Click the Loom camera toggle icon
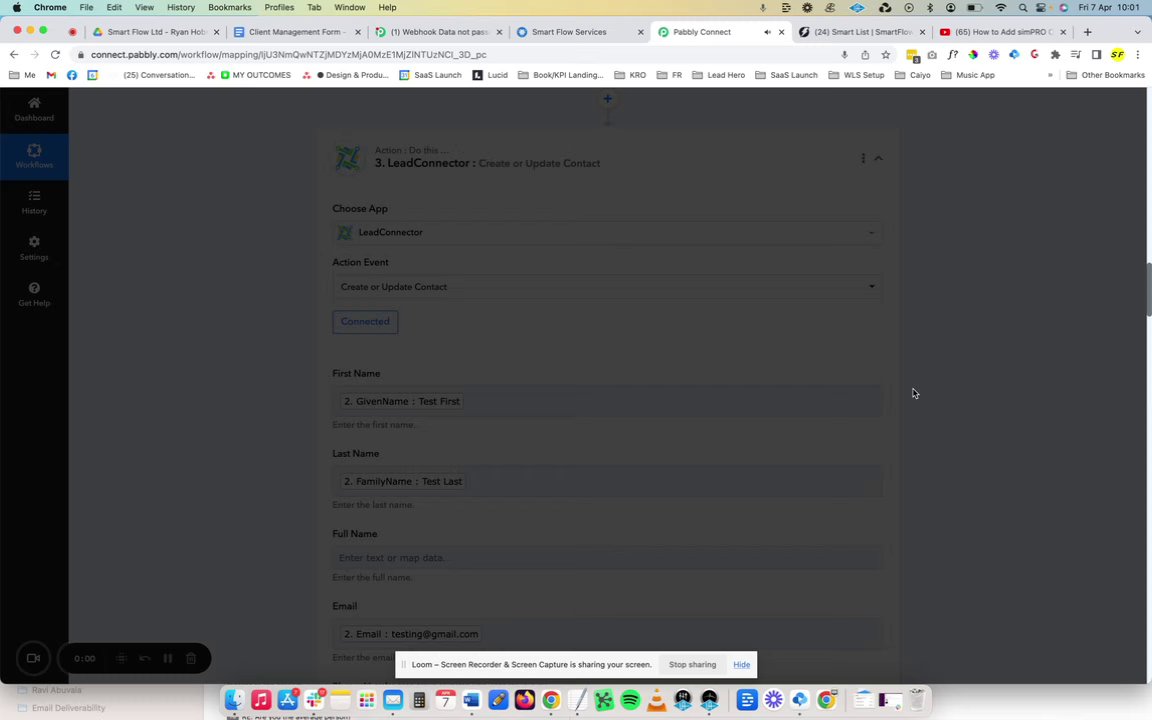1152x720 pixels. tap(33, 658)
